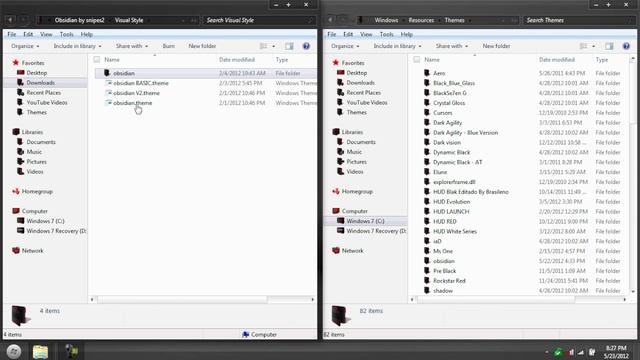Open Pictures library in left window
Screen dimensions: 640x360
[36, 162]
